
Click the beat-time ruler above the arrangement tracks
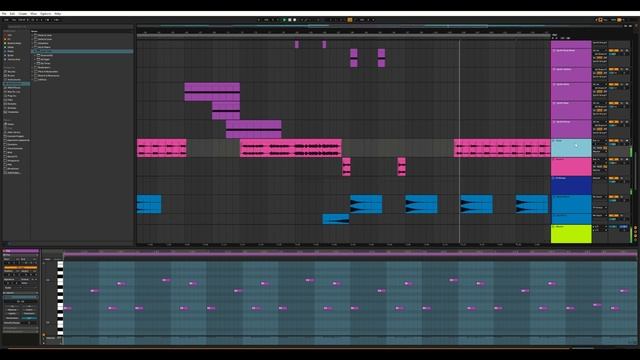343,32
